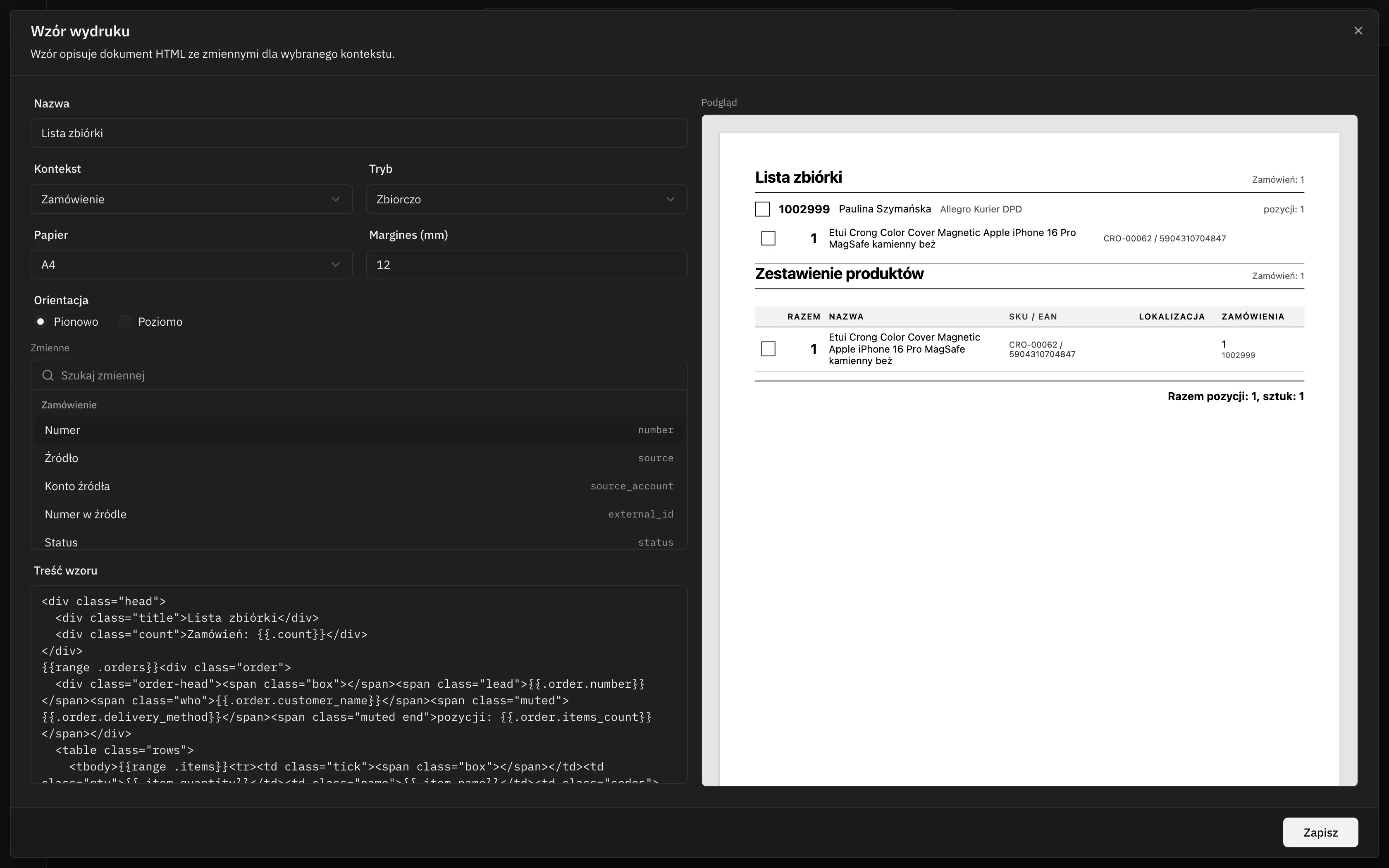Click the search magnifier icon in Zmienne

tap(48, 375)
